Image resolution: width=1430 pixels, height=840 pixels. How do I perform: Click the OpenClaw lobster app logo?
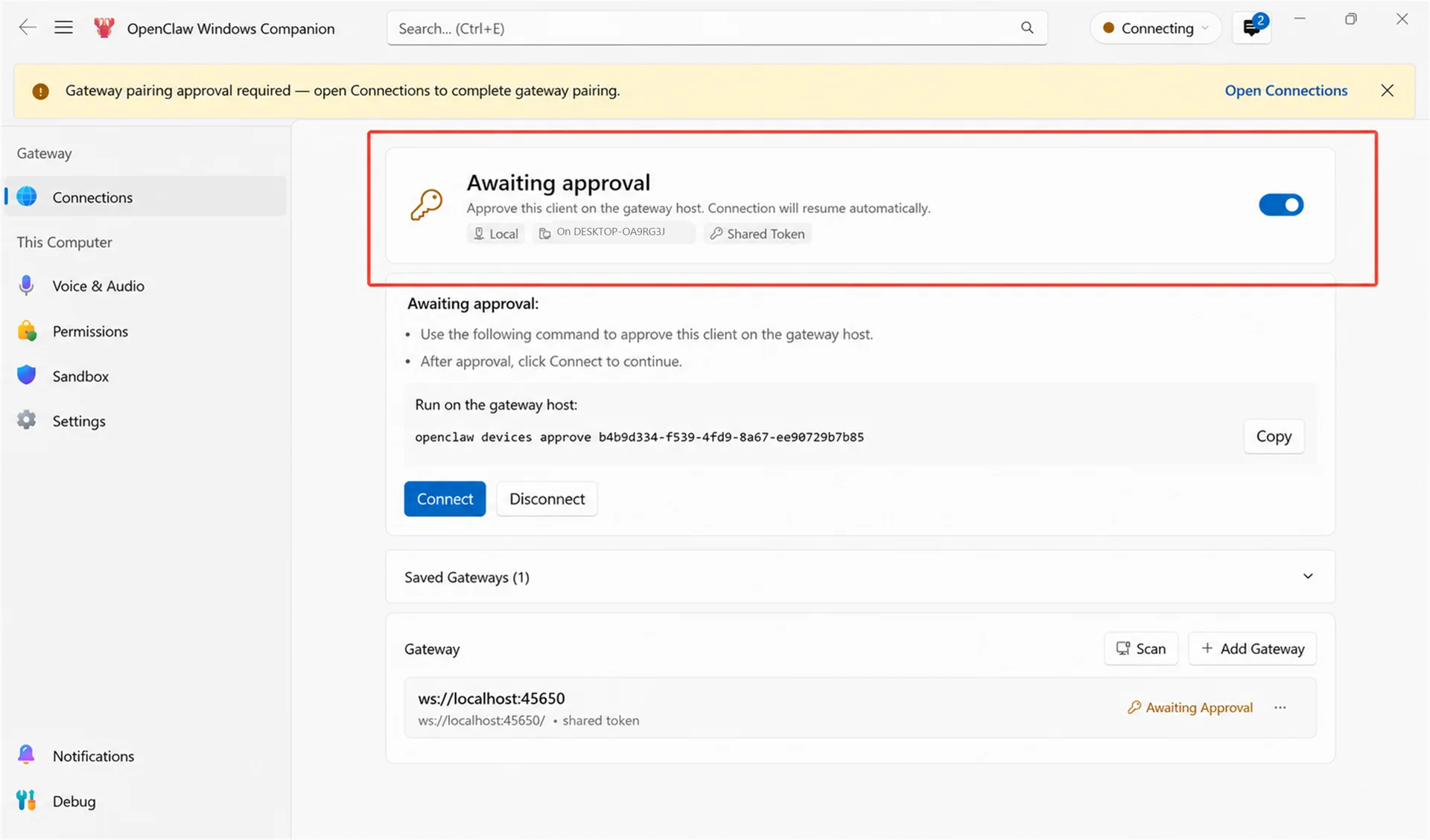[x=104, y=28]
